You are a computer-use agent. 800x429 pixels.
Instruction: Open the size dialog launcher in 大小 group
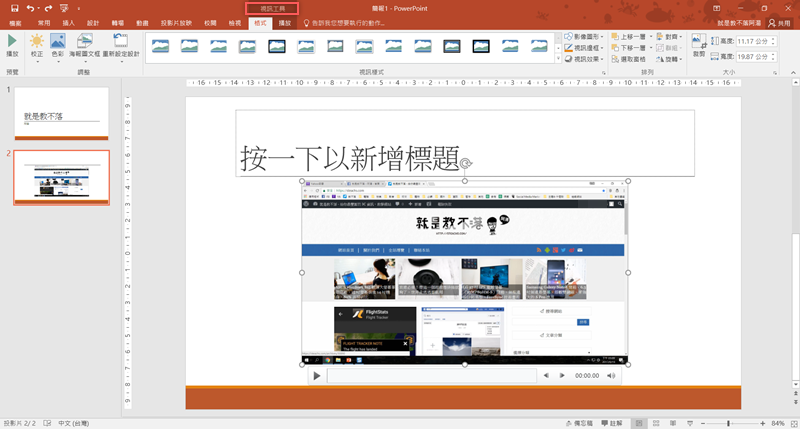[775, 73]
